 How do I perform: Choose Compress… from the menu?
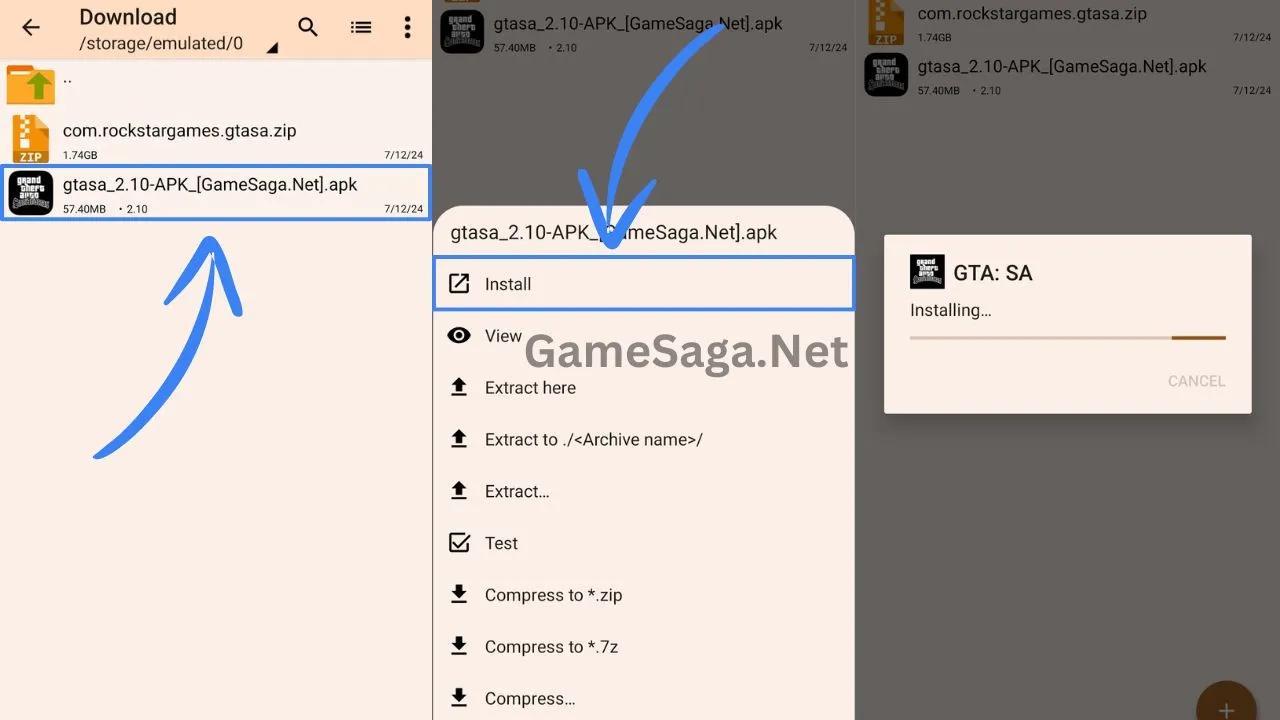click(644, 698)
